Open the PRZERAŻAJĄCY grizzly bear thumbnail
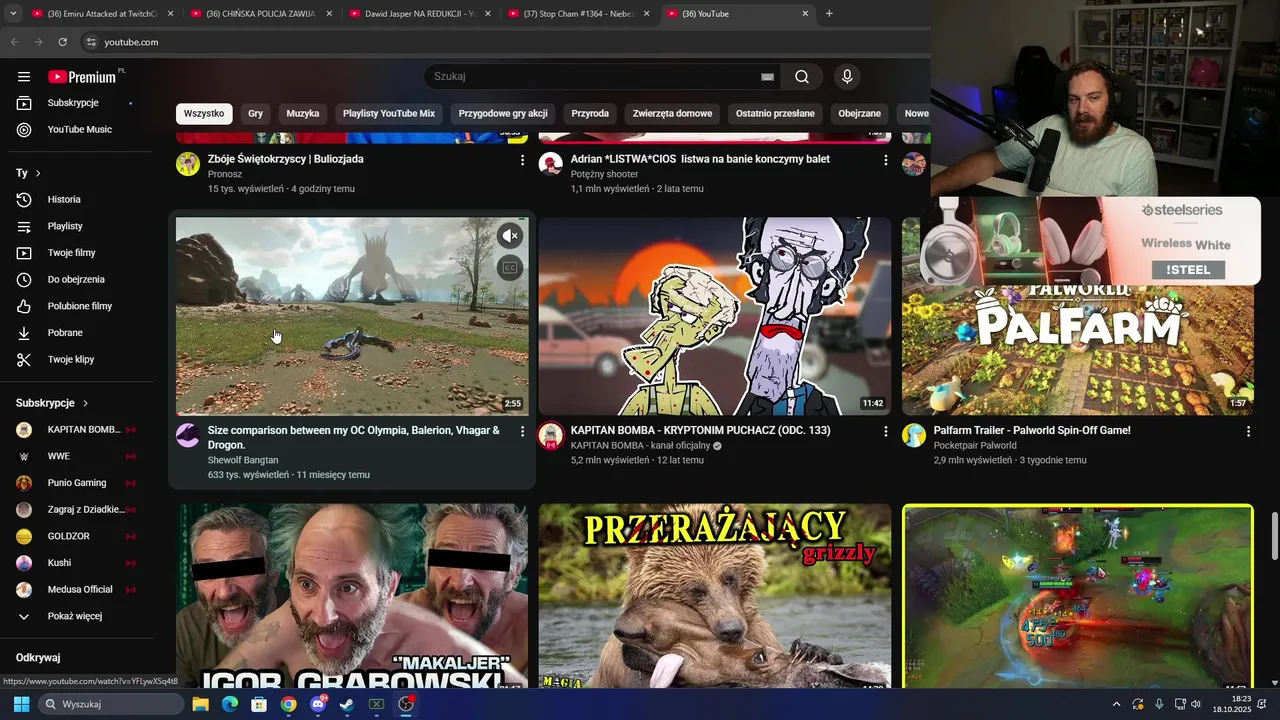 tap(715, 597)
